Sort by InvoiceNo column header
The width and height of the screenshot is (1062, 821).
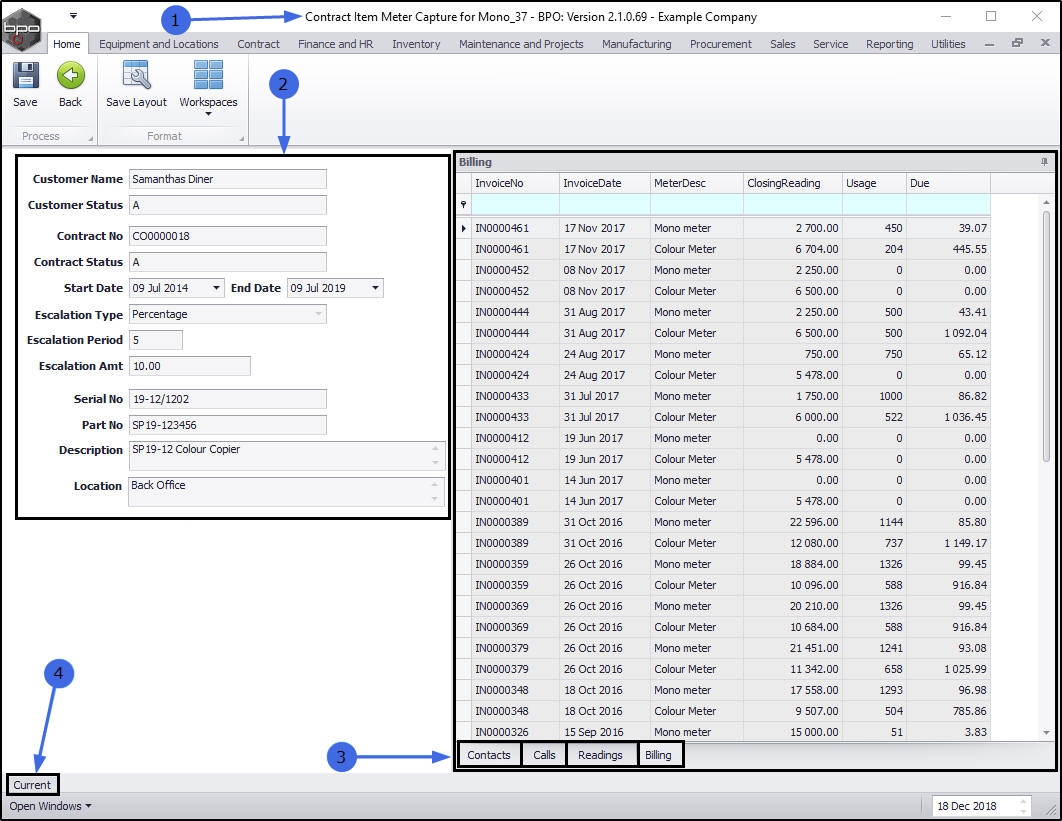(x=515, y=184)
